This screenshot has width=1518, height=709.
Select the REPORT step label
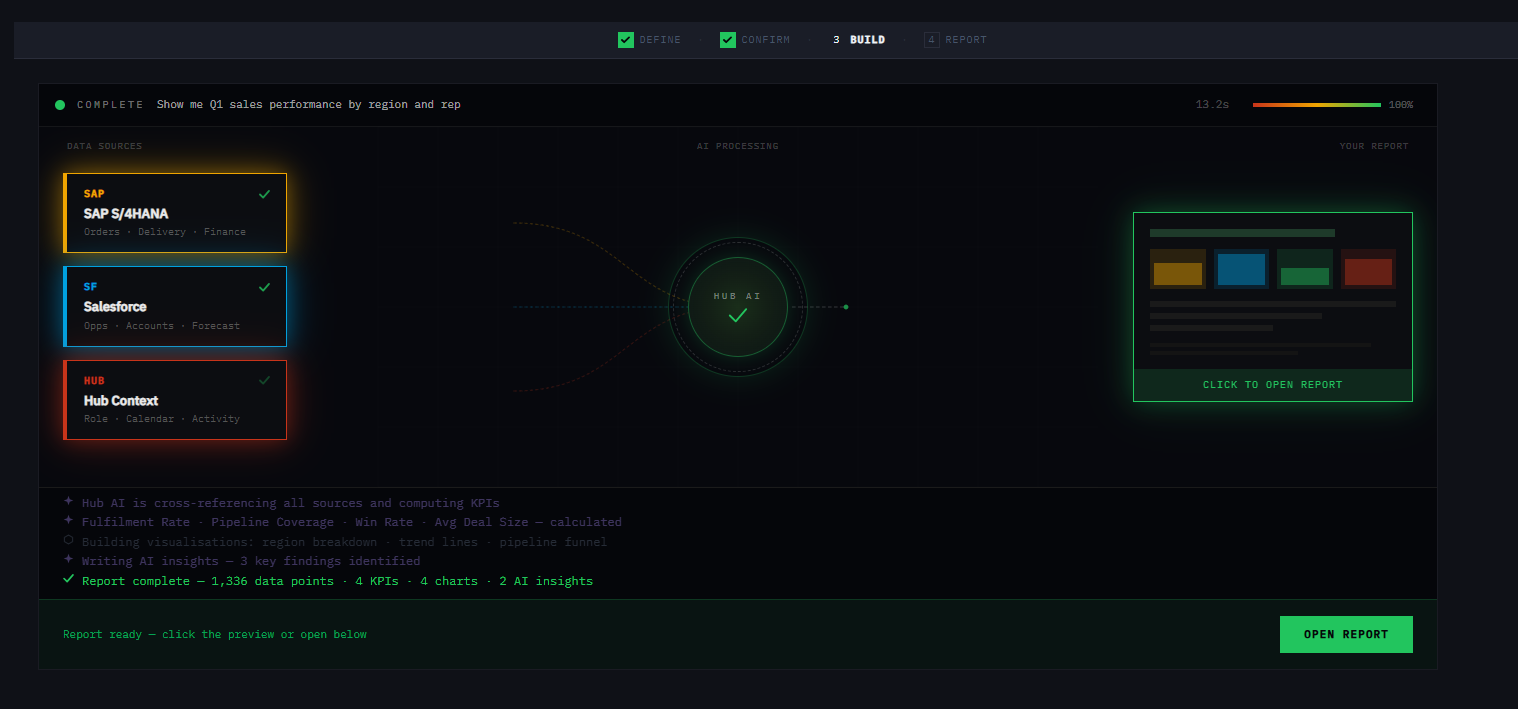pyautogui.click(x=966, y=40)
